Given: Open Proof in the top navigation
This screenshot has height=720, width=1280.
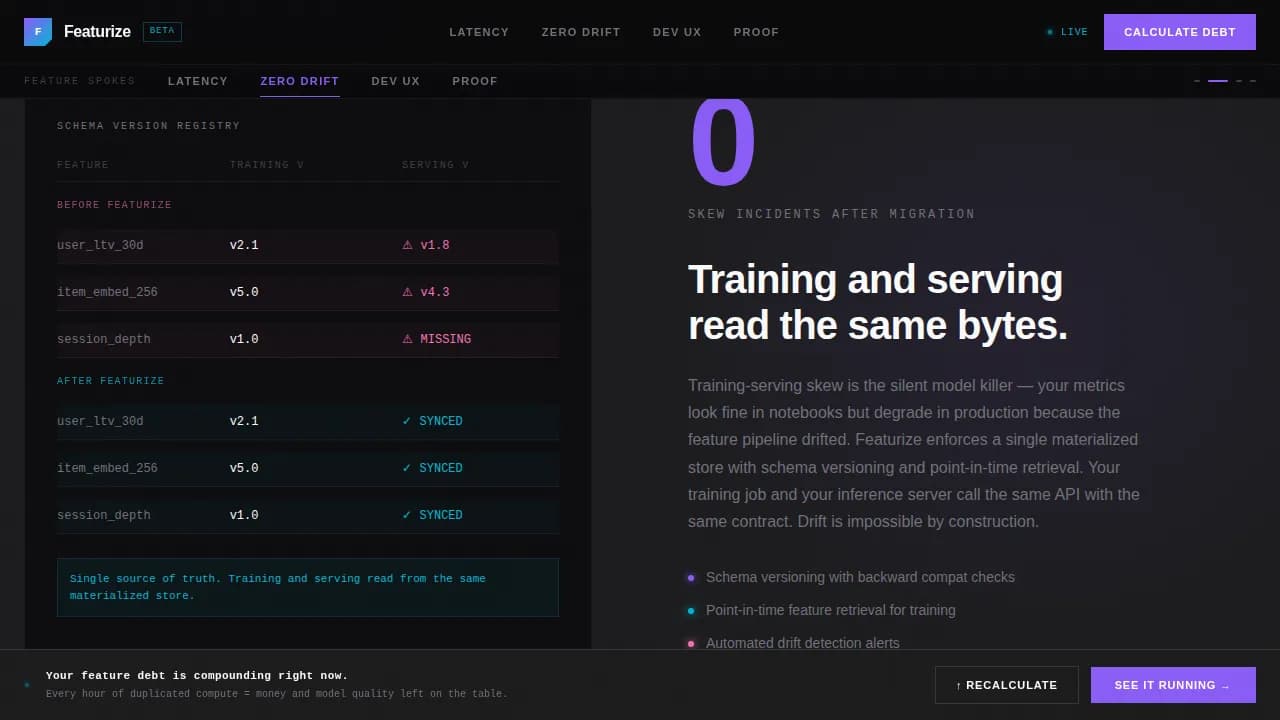Looking at the screenshot, I should [x=756, y=32].
